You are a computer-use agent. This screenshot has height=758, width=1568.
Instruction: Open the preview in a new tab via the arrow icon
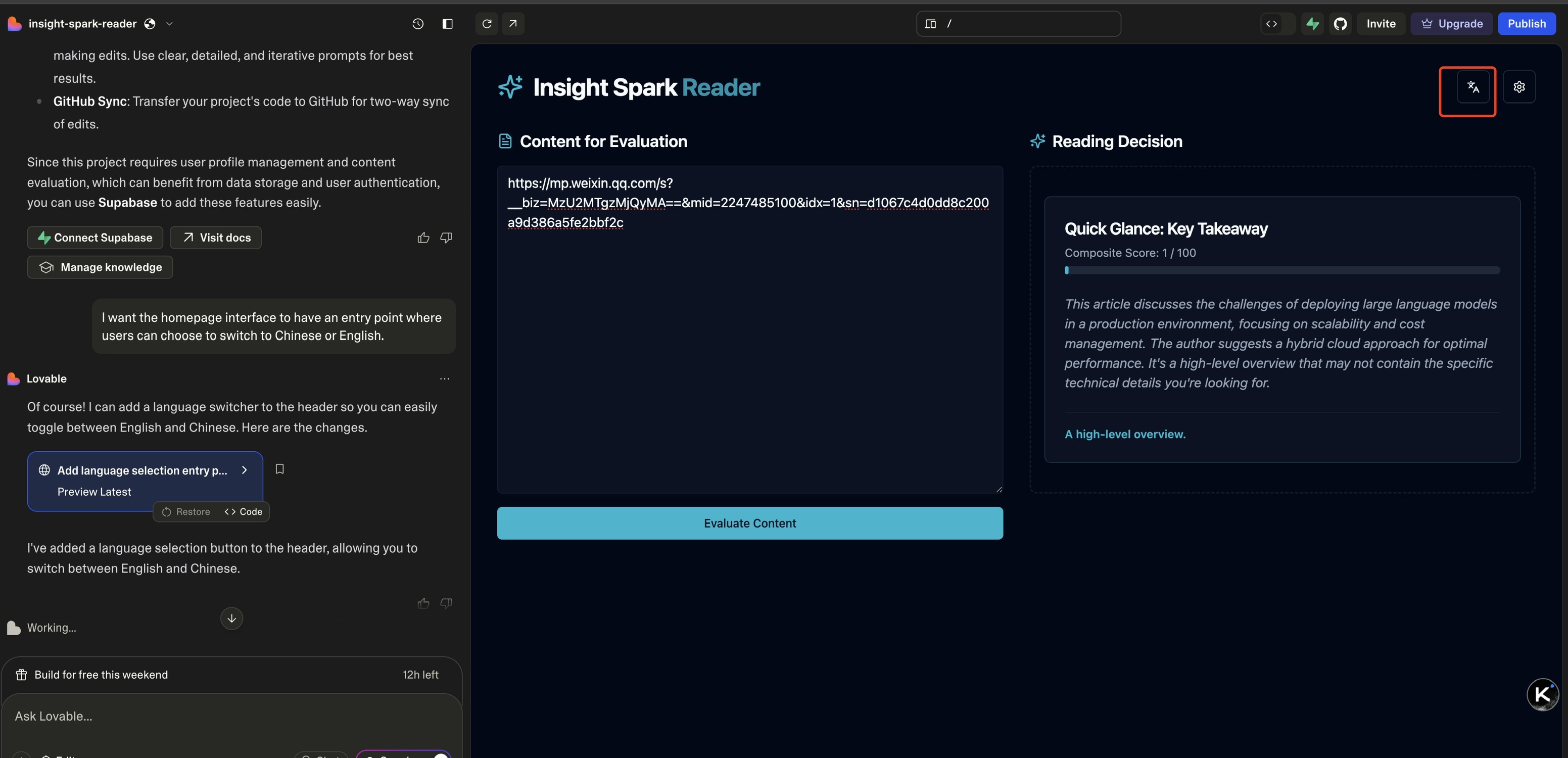click(x=513, y=24)
